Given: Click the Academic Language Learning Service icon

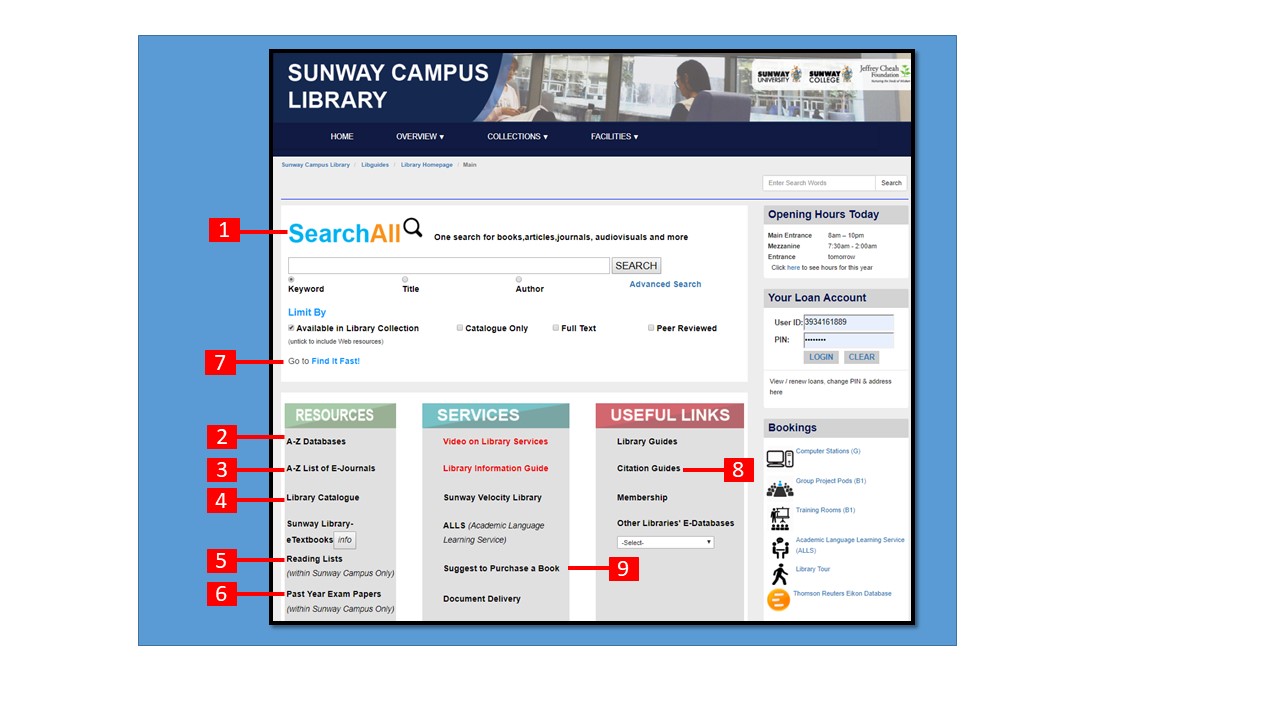Looking at the screenshot, I should [x=780, y=547].
